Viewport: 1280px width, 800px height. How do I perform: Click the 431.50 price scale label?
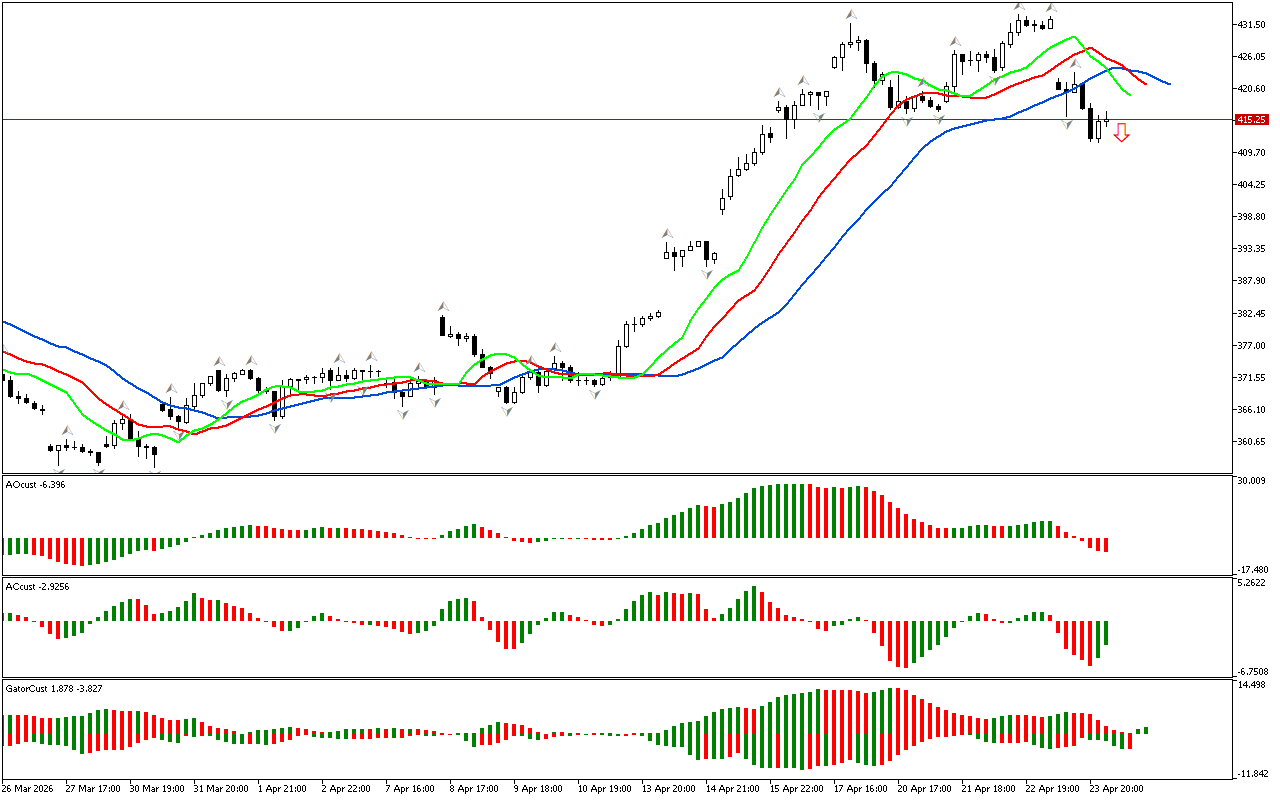point(1252,24)
